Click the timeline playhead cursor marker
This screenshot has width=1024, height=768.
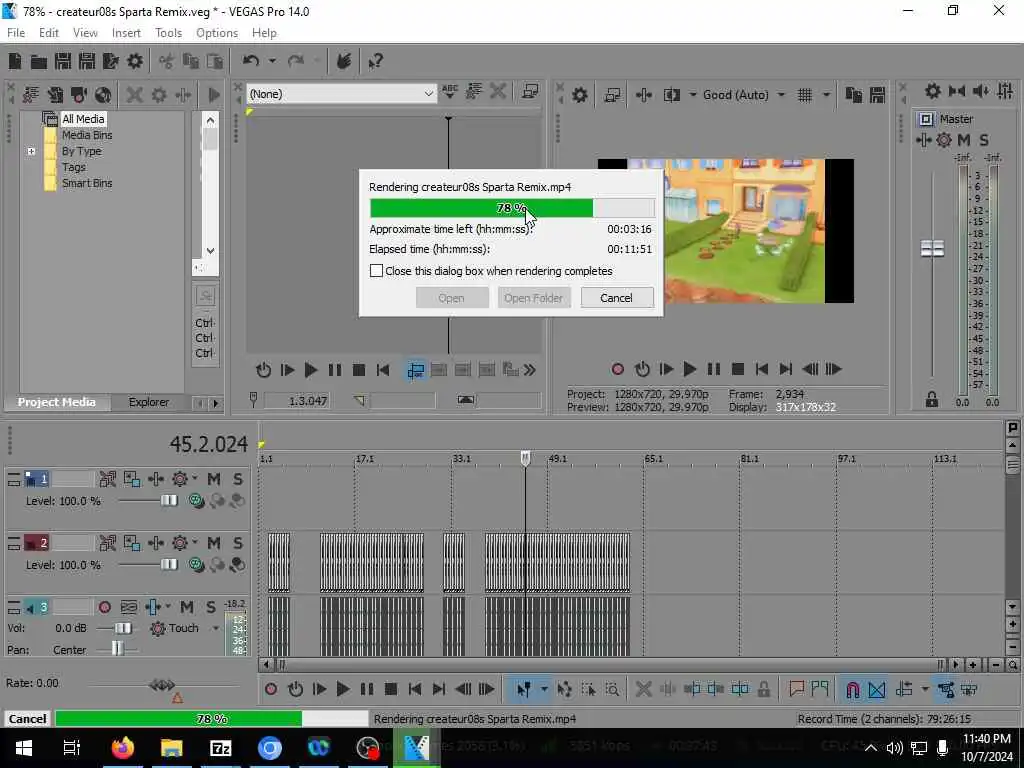[525, 458]
